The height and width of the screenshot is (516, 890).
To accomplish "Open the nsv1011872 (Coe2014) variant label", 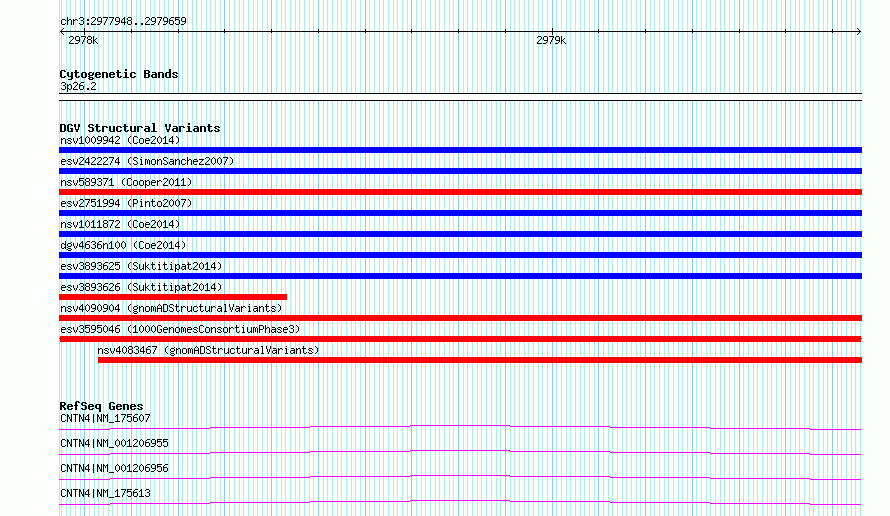I will [120, 224].
